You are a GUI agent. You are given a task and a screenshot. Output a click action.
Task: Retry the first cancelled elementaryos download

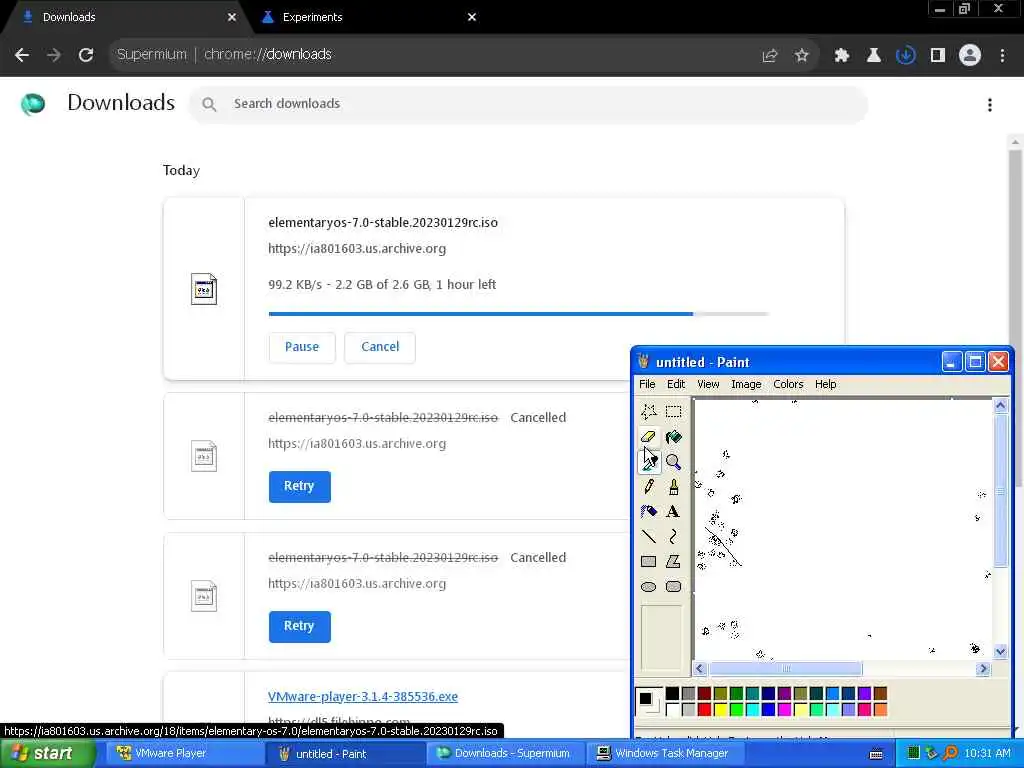pos(299,487)
